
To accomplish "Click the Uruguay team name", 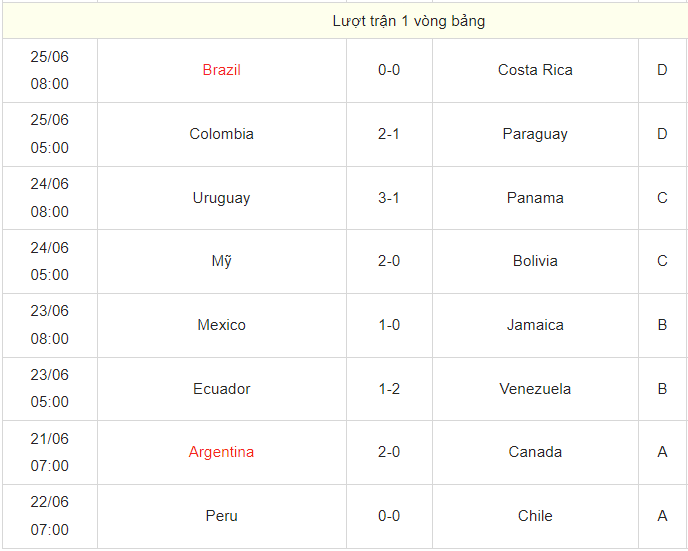I will click(221, 198).
